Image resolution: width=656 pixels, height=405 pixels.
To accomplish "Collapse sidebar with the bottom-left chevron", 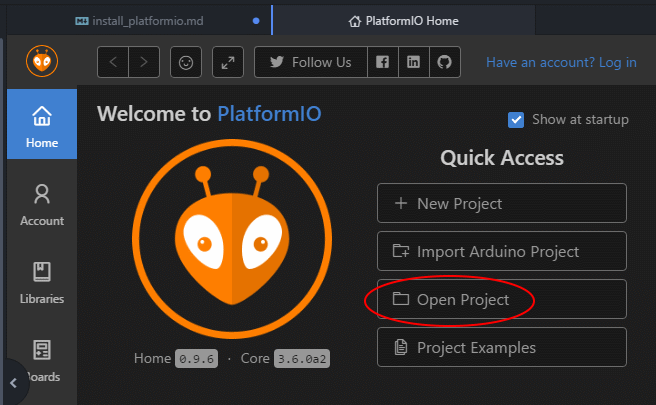I will pyautogui.click(x=13, y=383).
